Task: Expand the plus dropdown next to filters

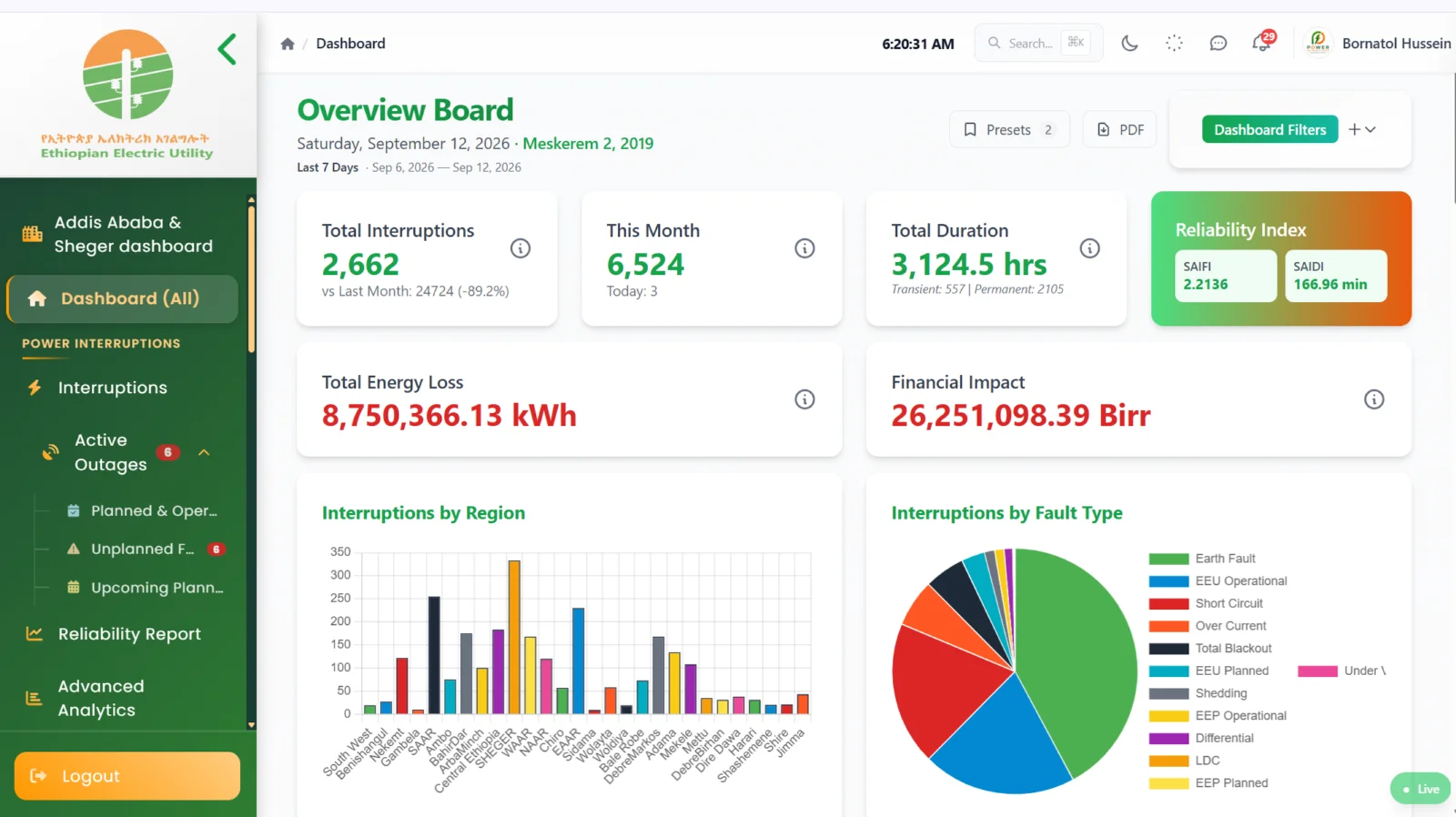Action: [1362, 130]
